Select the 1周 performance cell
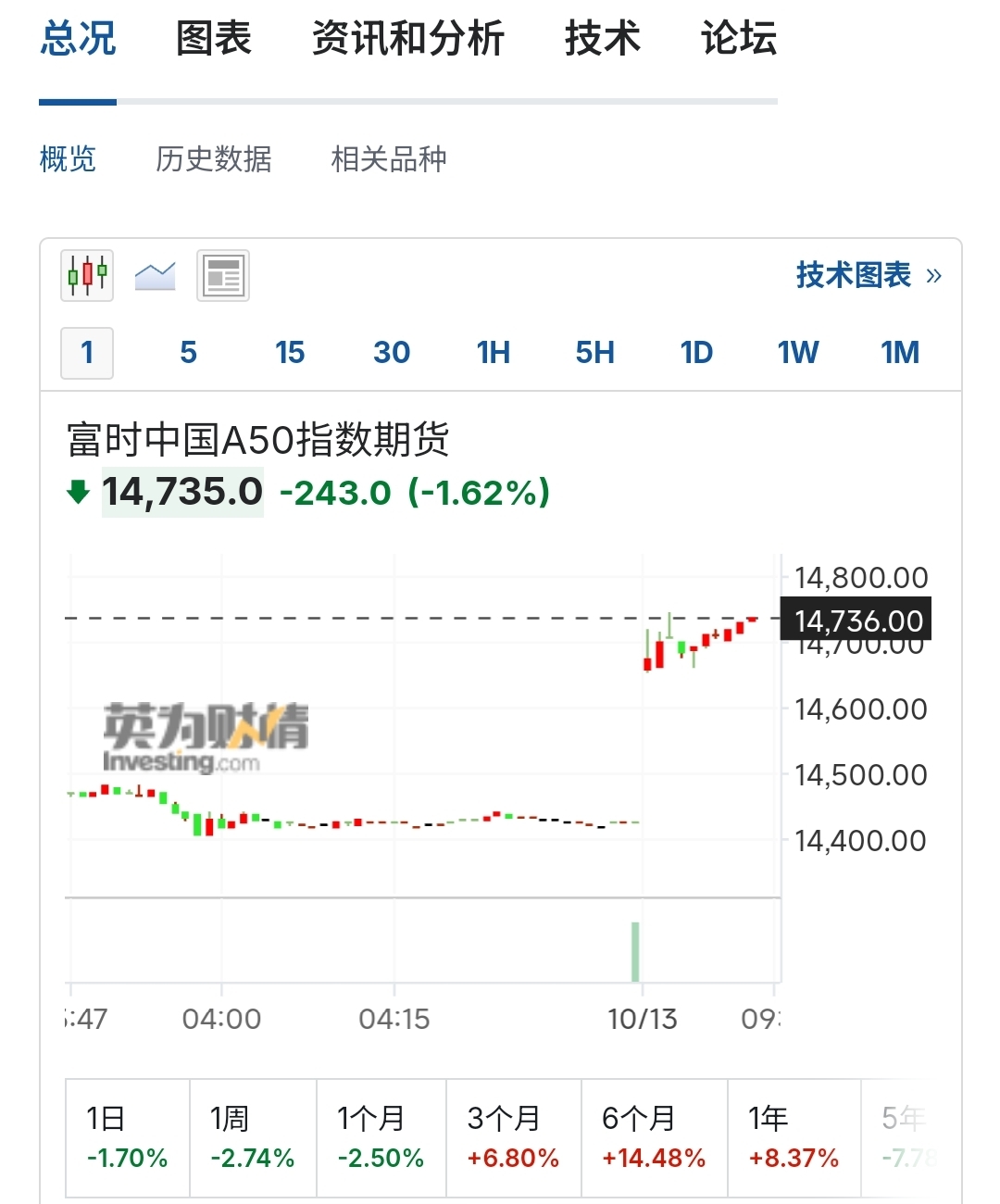The height and width of the screenshot is (1204, 1000). click(x=253, y=1138)
